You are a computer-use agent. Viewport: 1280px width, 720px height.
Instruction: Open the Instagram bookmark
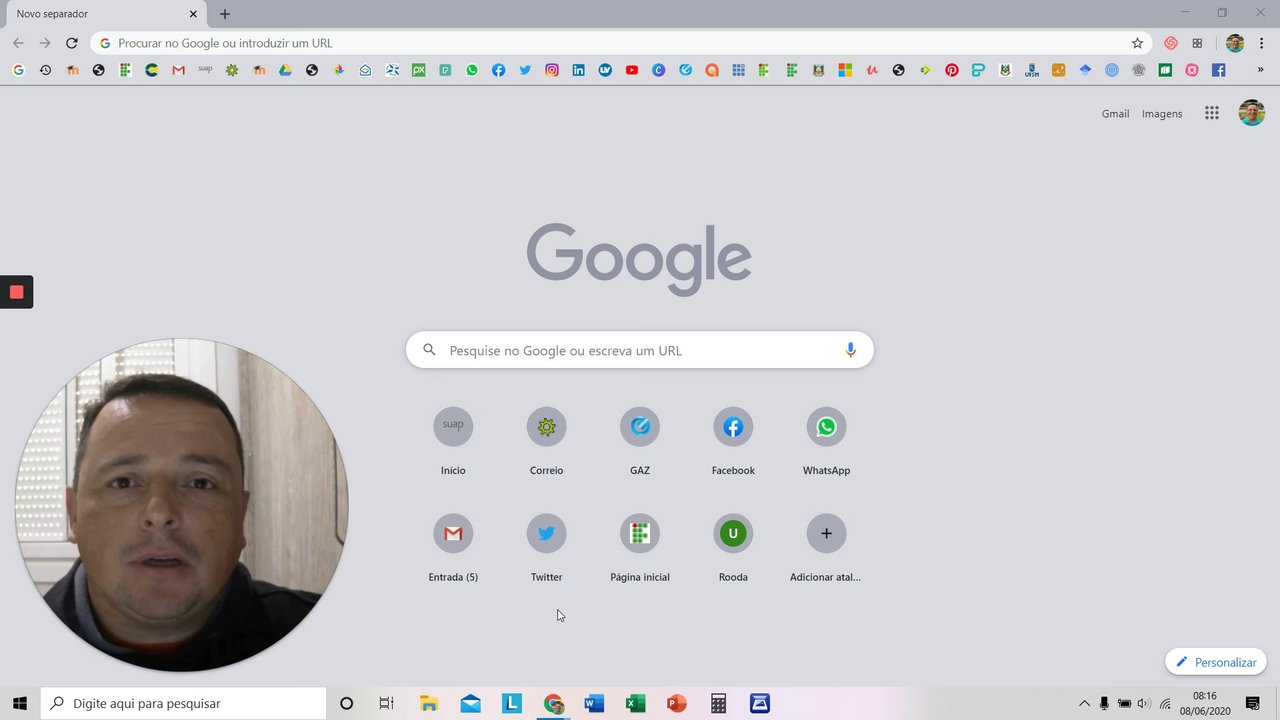552,70
